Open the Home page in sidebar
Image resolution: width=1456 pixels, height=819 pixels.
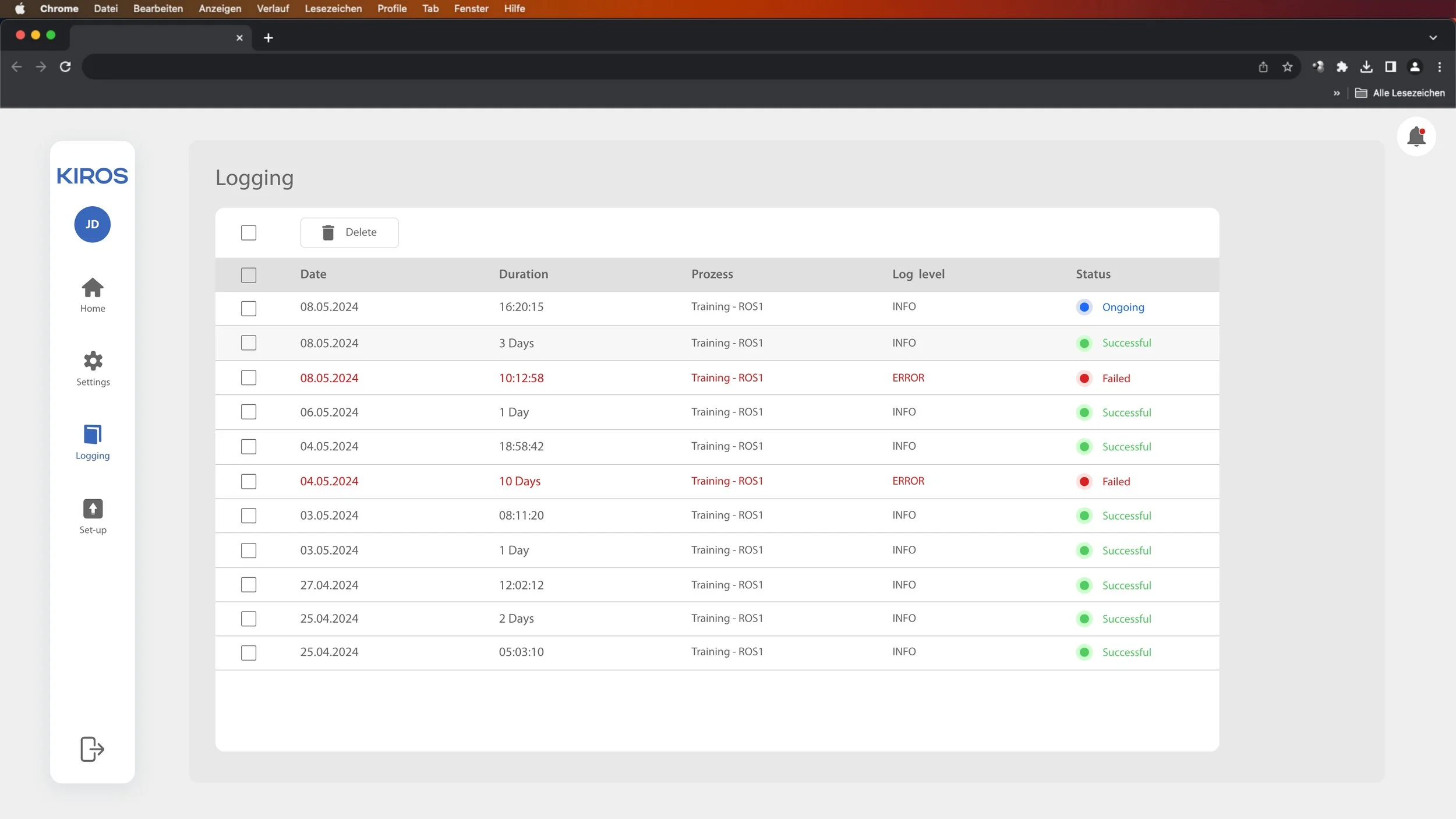(93, 295)
